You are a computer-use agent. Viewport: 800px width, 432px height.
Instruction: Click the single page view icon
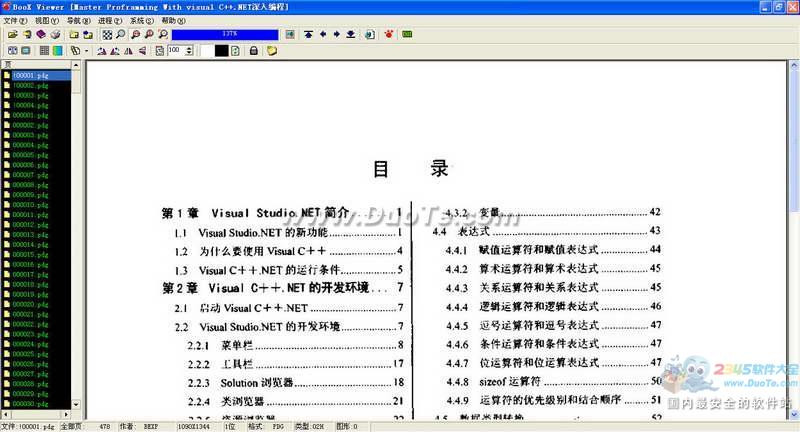(x=26, y=50)
